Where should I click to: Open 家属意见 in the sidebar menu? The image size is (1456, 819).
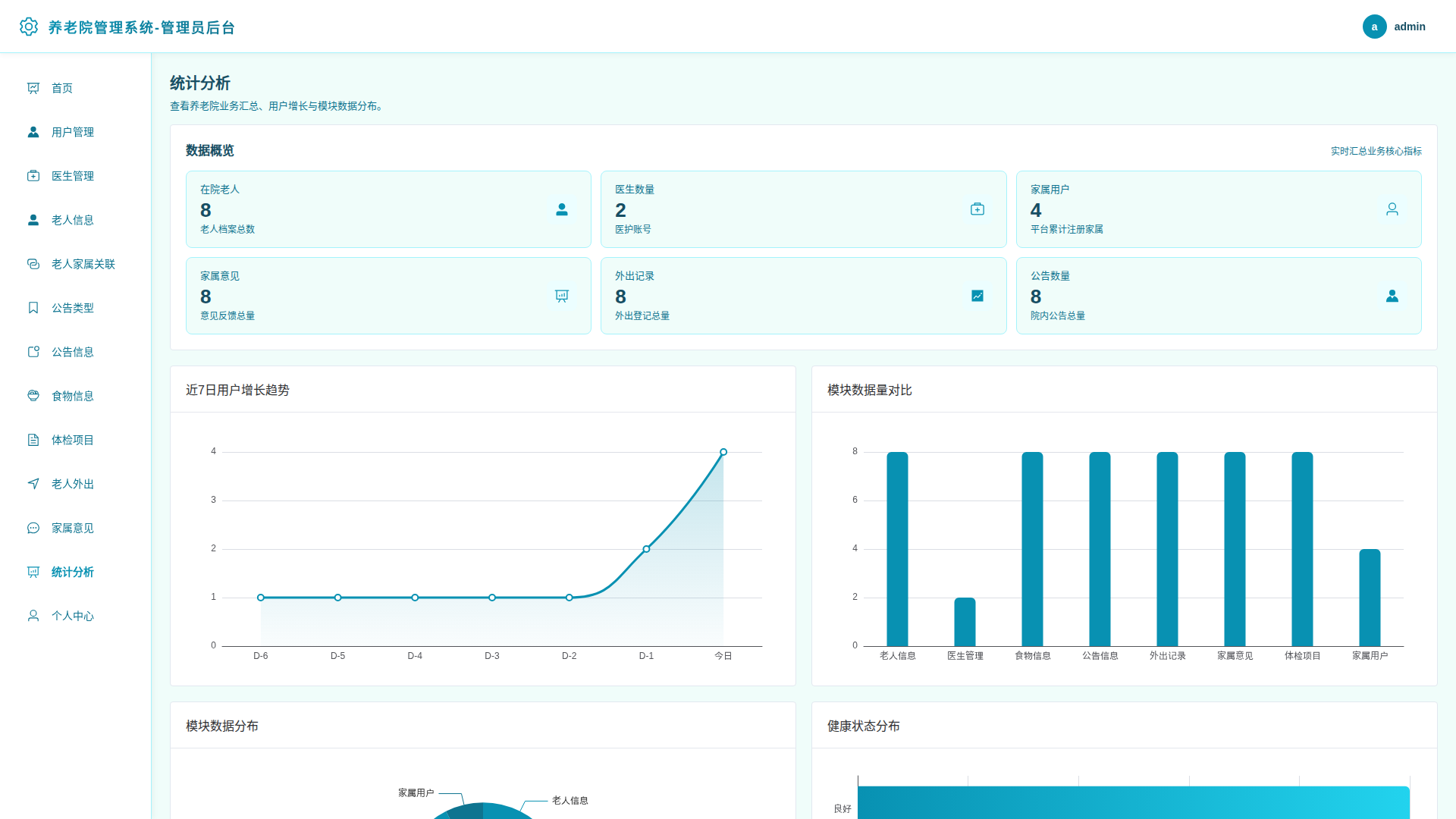tap(76, 528)
